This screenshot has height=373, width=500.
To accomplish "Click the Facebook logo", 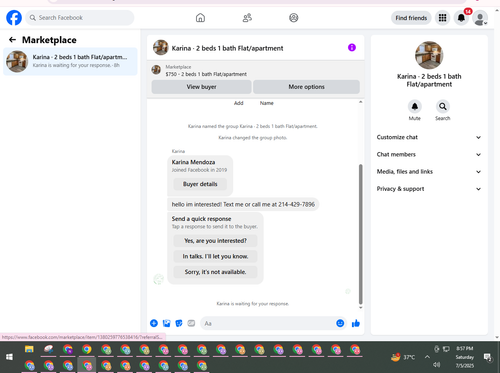I will pyautogui.click(x=14, y=18).
